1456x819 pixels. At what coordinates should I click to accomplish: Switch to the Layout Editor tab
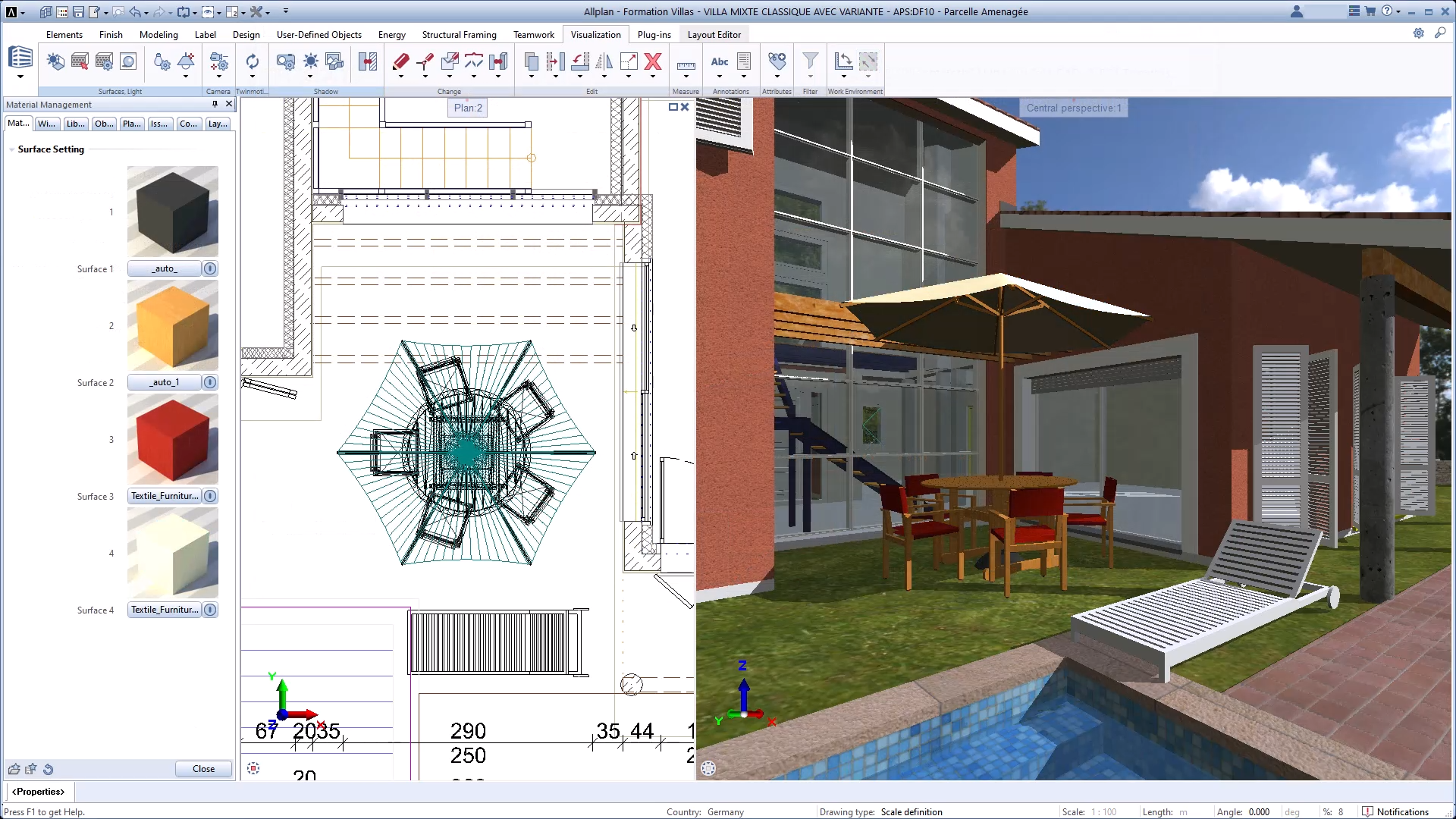[714, 35]
